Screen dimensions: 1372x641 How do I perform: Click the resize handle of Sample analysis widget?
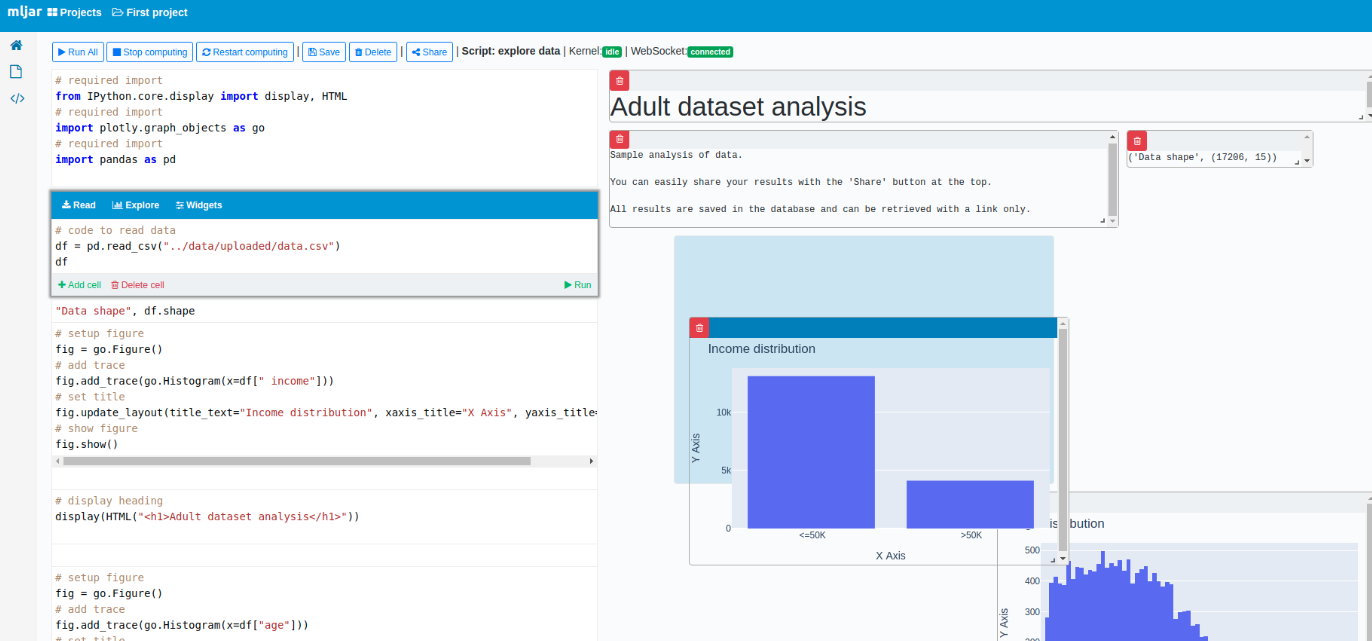(1104, 221)
